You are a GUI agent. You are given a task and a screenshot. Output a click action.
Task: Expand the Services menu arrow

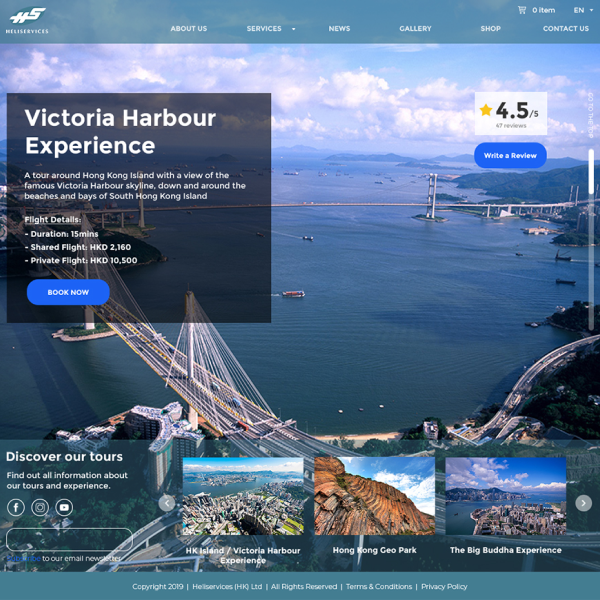293,29
